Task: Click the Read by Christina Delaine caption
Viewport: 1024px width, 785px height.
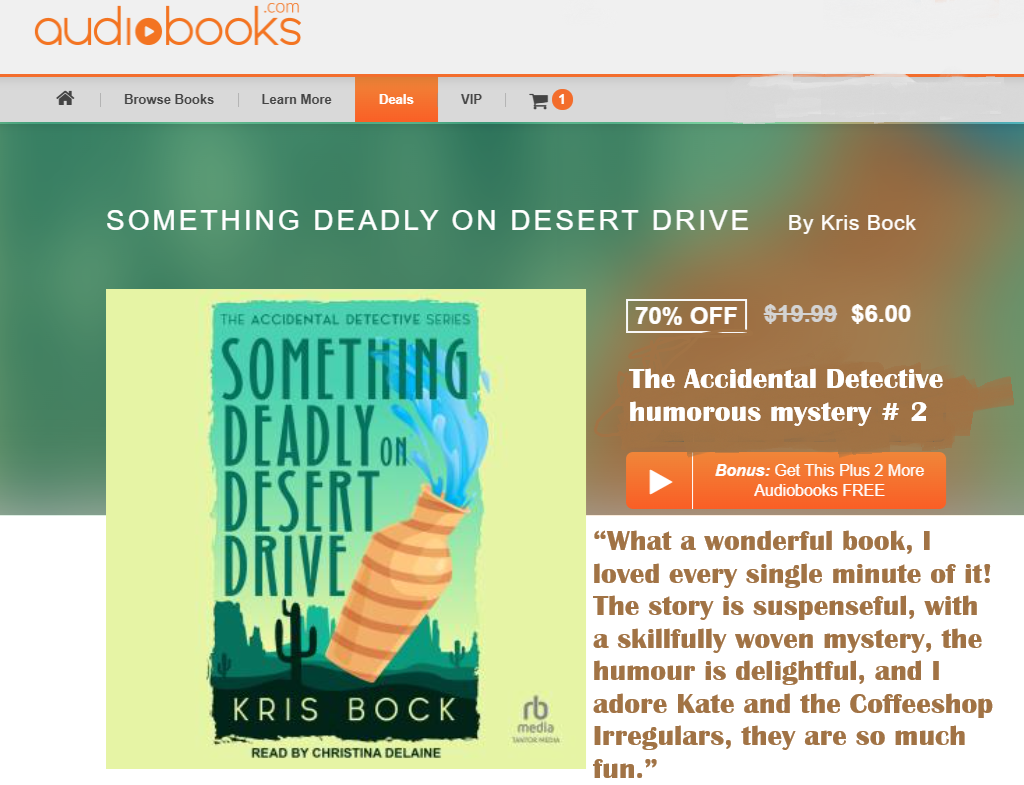Action: [x=345, y=753]
